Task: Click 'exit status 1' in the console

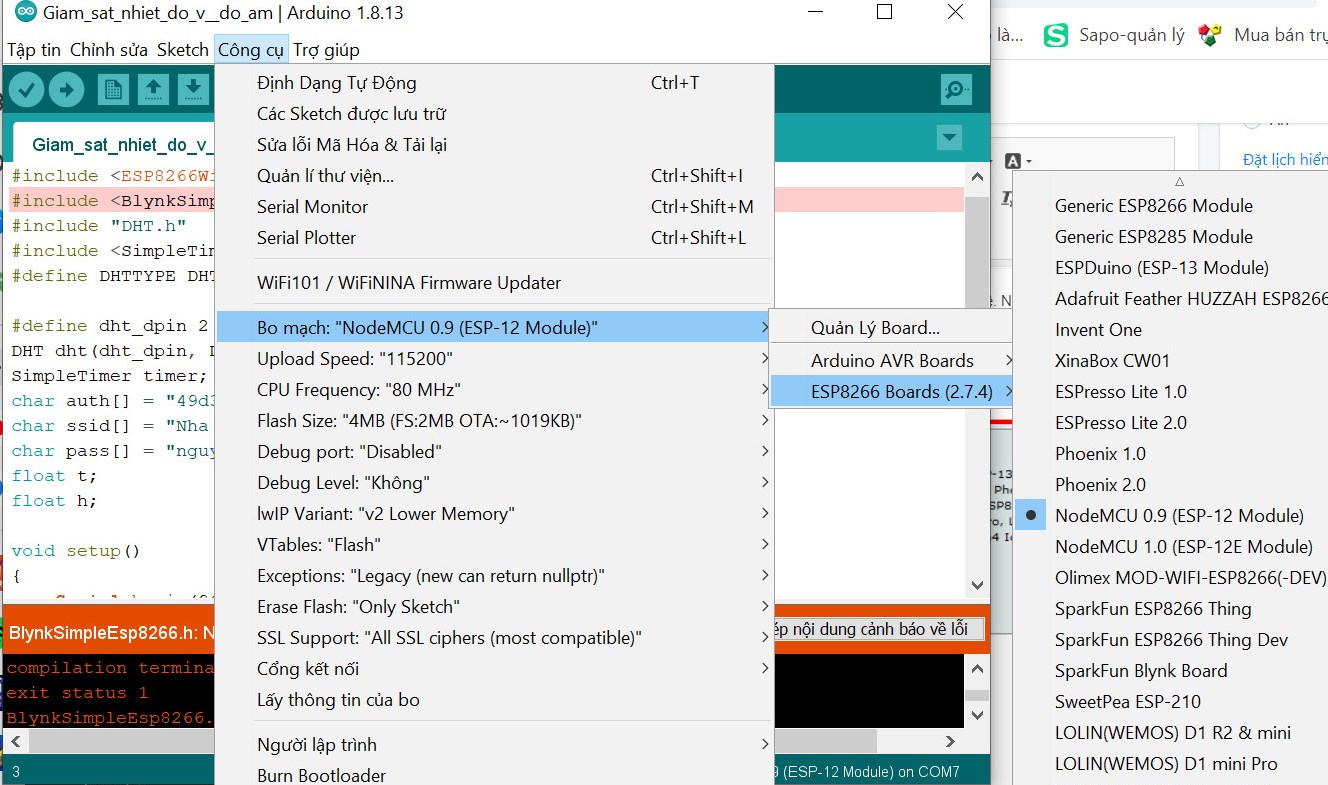Action: click(x=77, y=692)
